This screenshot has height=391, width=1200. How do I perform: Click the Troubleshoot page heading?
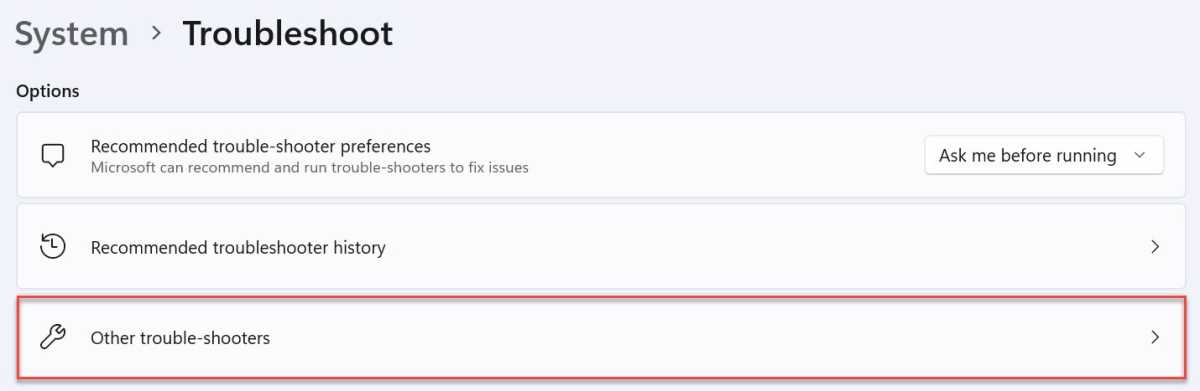tap(287, 33)
